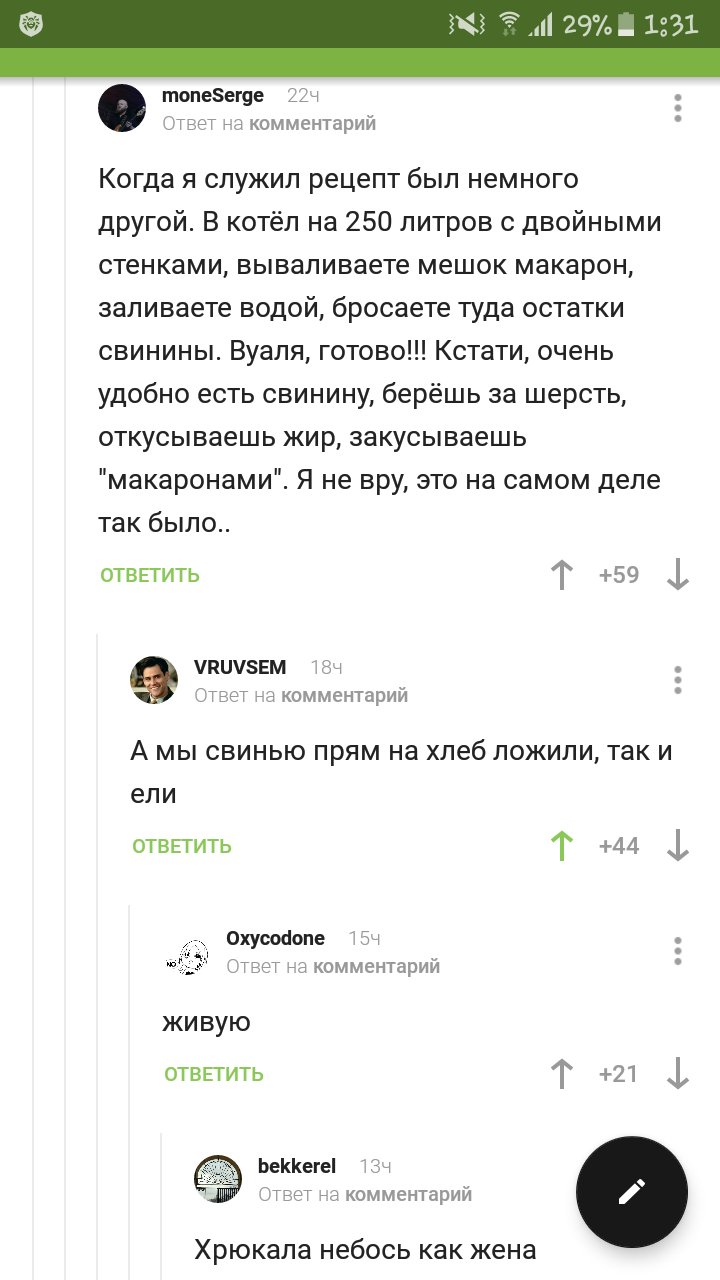Reply to moneSerge's comment

tap(150, 575)
